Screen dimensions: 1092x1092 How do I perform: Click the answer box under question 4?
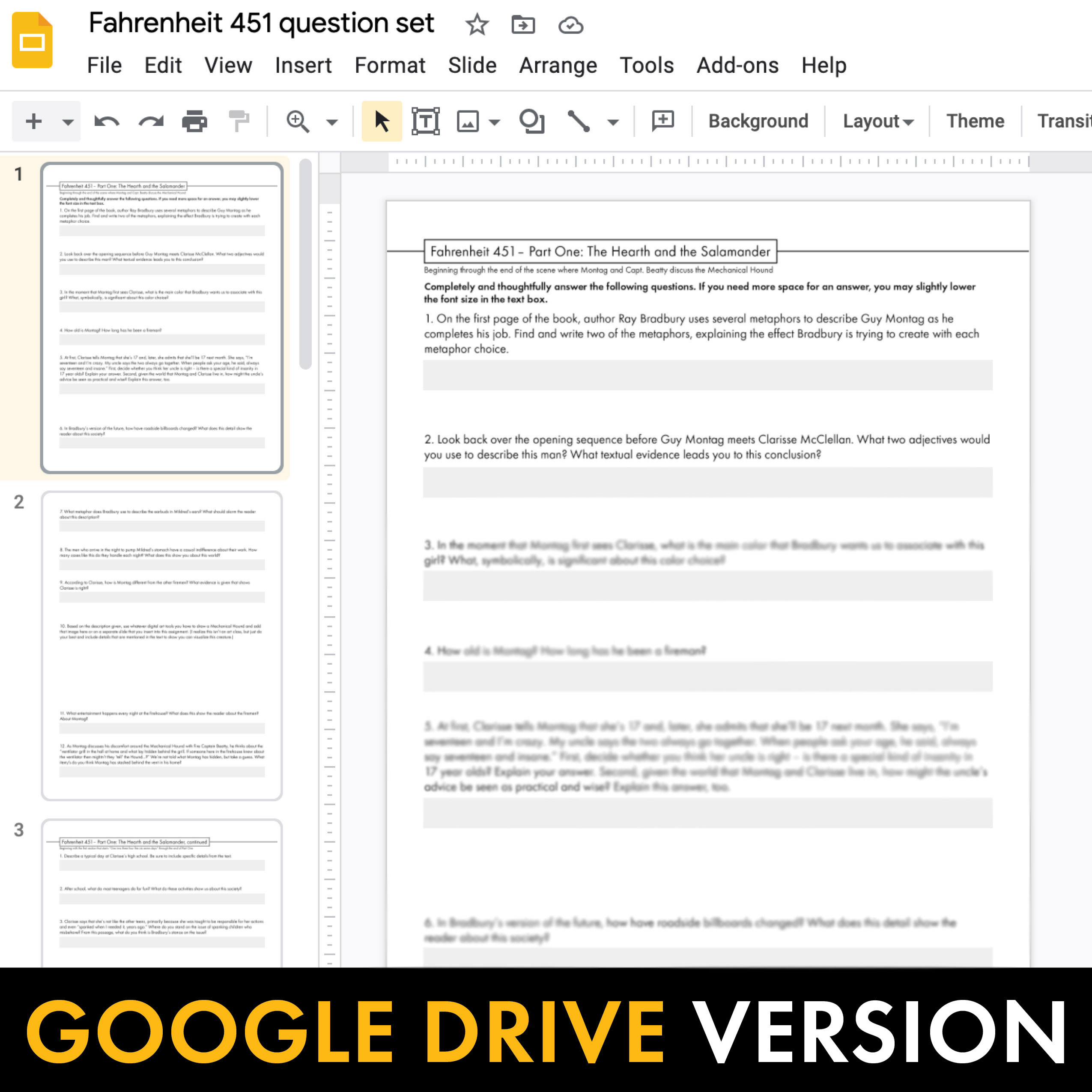point(707,677)
